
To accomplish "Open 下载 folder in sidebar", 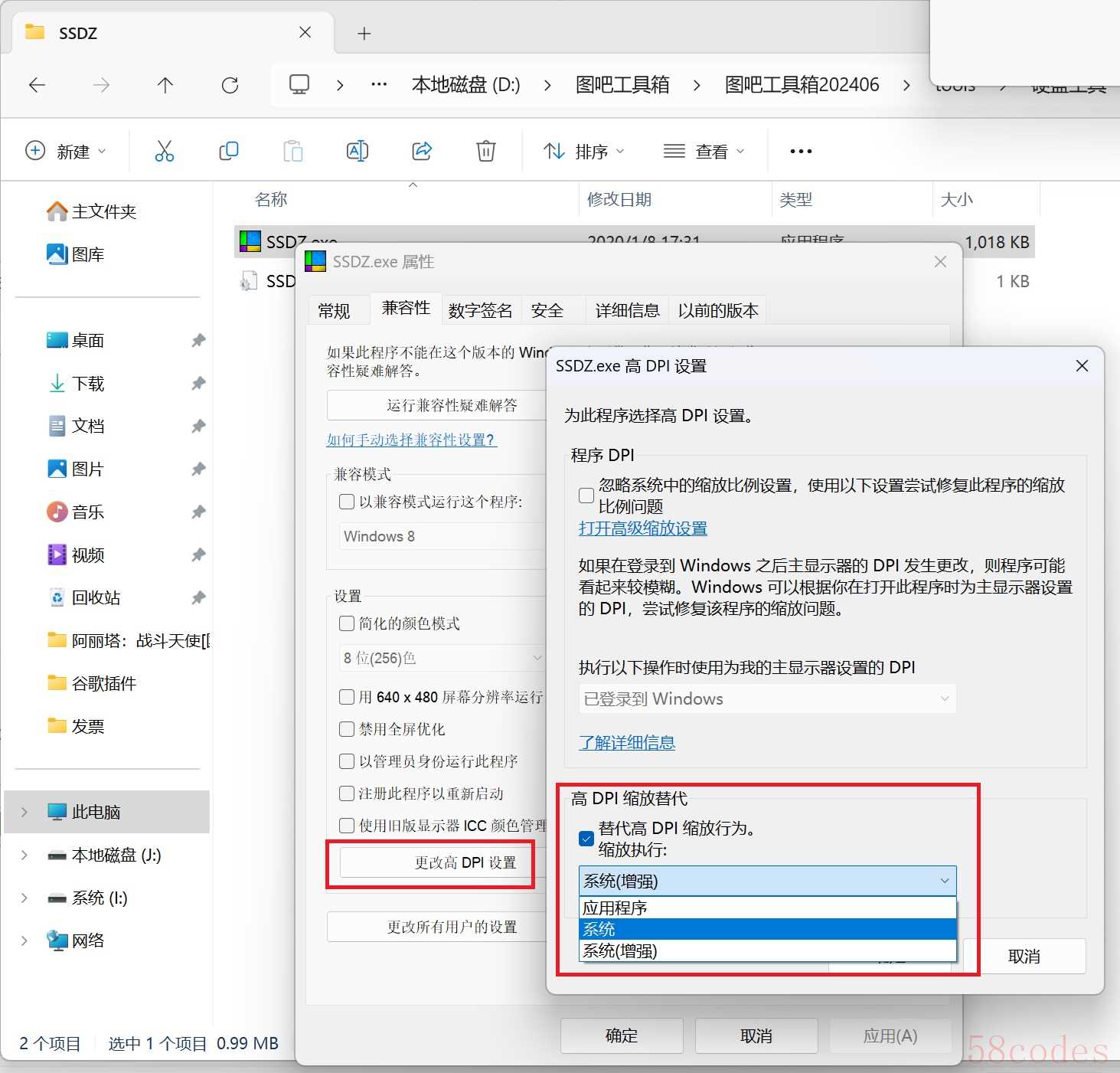I will [x=87, y=383].
